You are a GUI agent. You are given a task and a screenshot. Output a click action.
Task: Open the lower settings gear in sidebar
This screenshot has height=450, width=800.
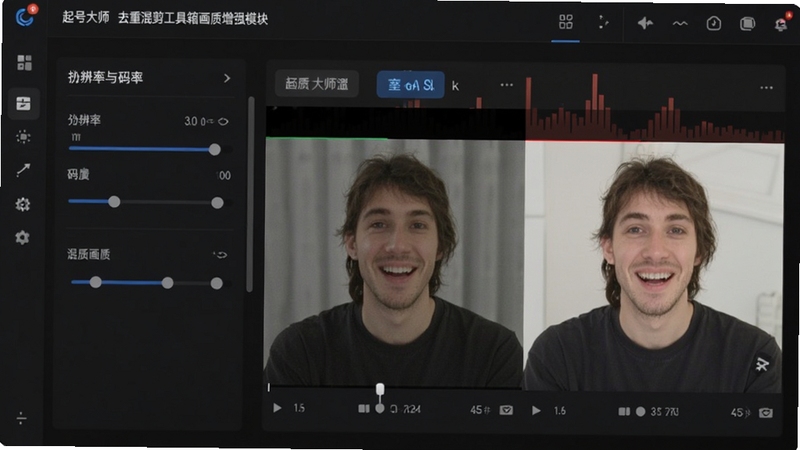[22, 238]
